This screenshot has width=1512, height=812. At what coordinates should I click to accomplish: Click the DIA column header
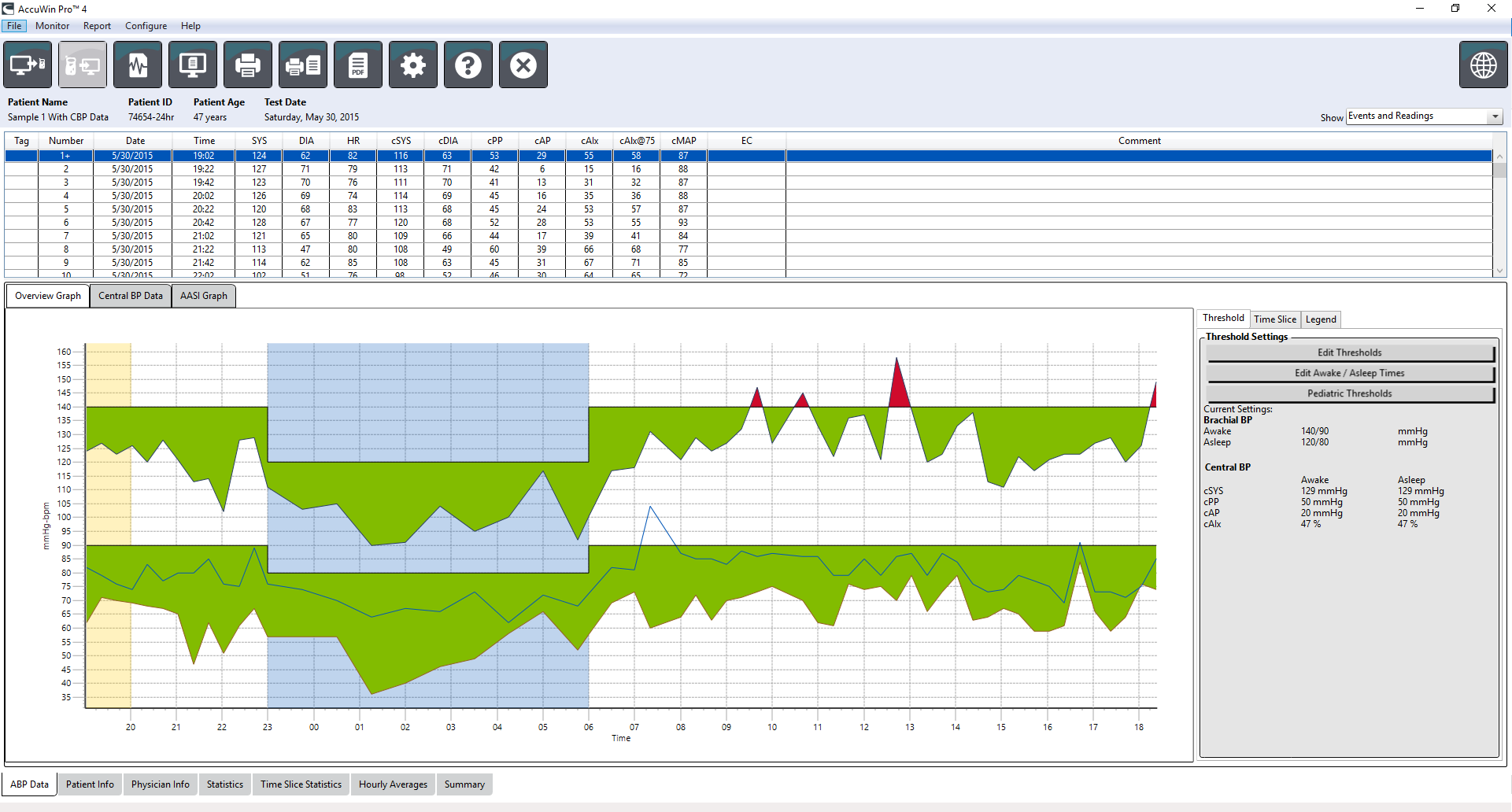tap(306, 141)
